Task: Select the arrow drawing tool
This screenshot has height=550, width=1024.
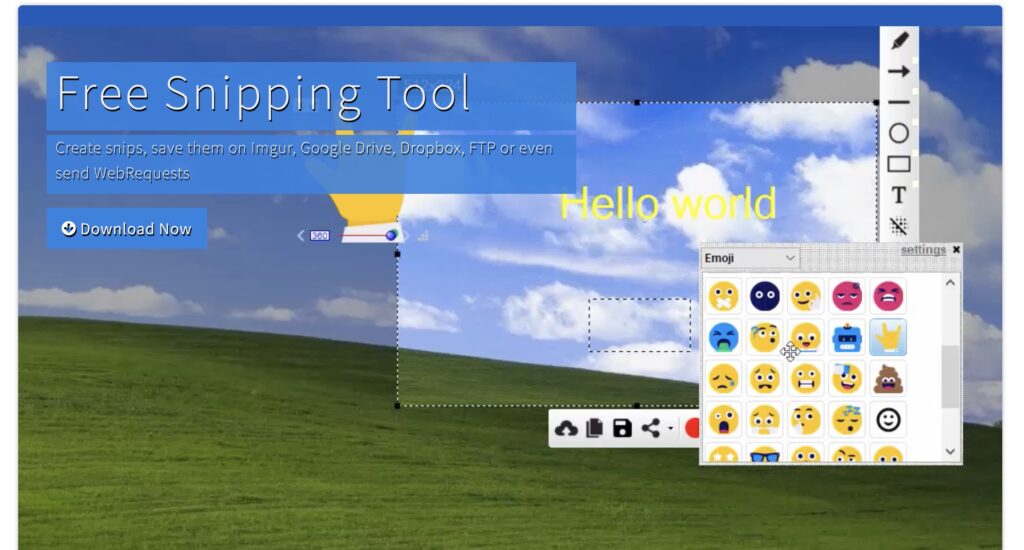Action: [x=899, y=71]
